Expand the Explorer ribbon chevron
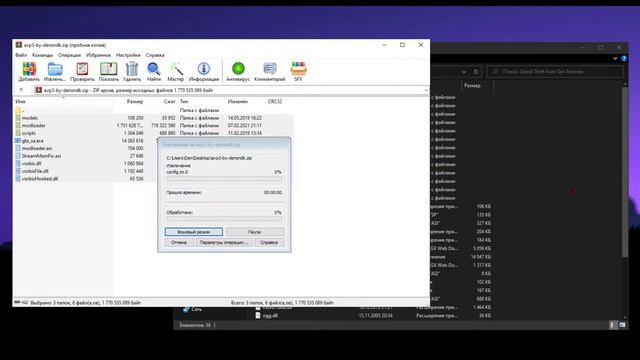This screenshot has width=640, height=360. [x=615, y=58]
